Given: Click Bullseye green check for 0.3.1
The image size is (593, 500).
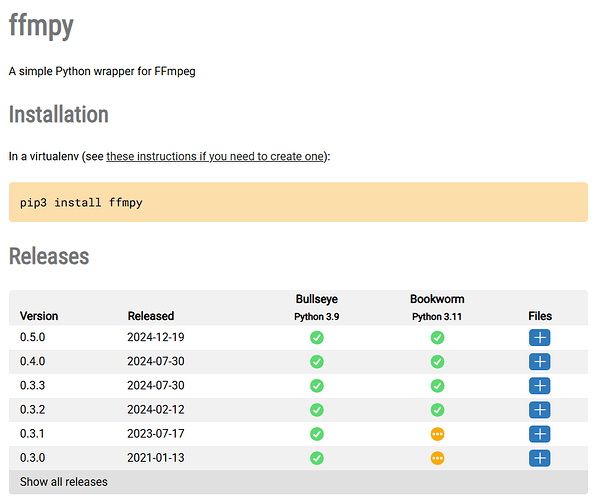Looking at the screenshot, I should click(x=317, y=434).
